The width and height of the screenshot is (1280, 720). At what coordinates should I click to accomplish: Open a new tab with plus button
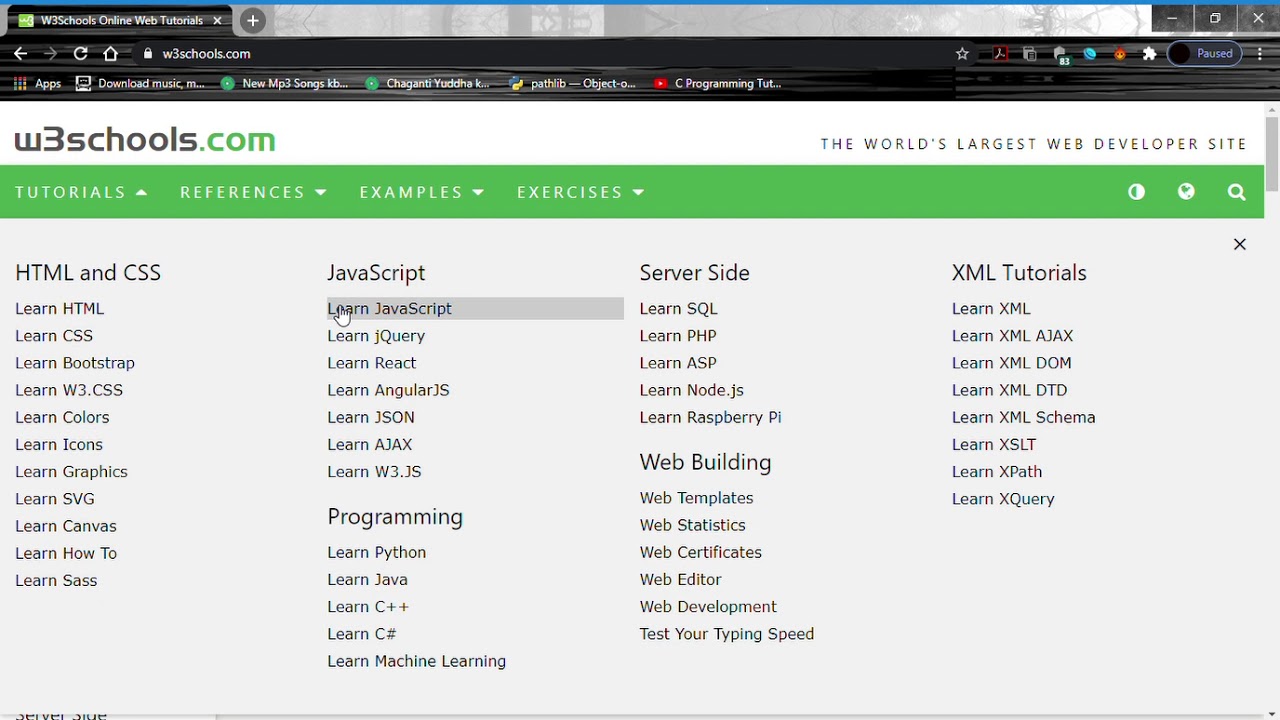(x=253, y=20)
